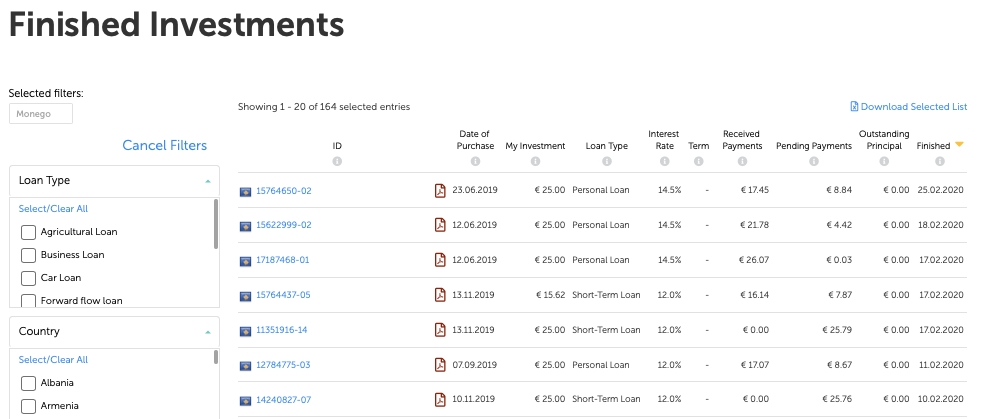Click the Cancel Filters link
Image resolution: width=990 pixels, height=419 pixels.
point(164,146)
